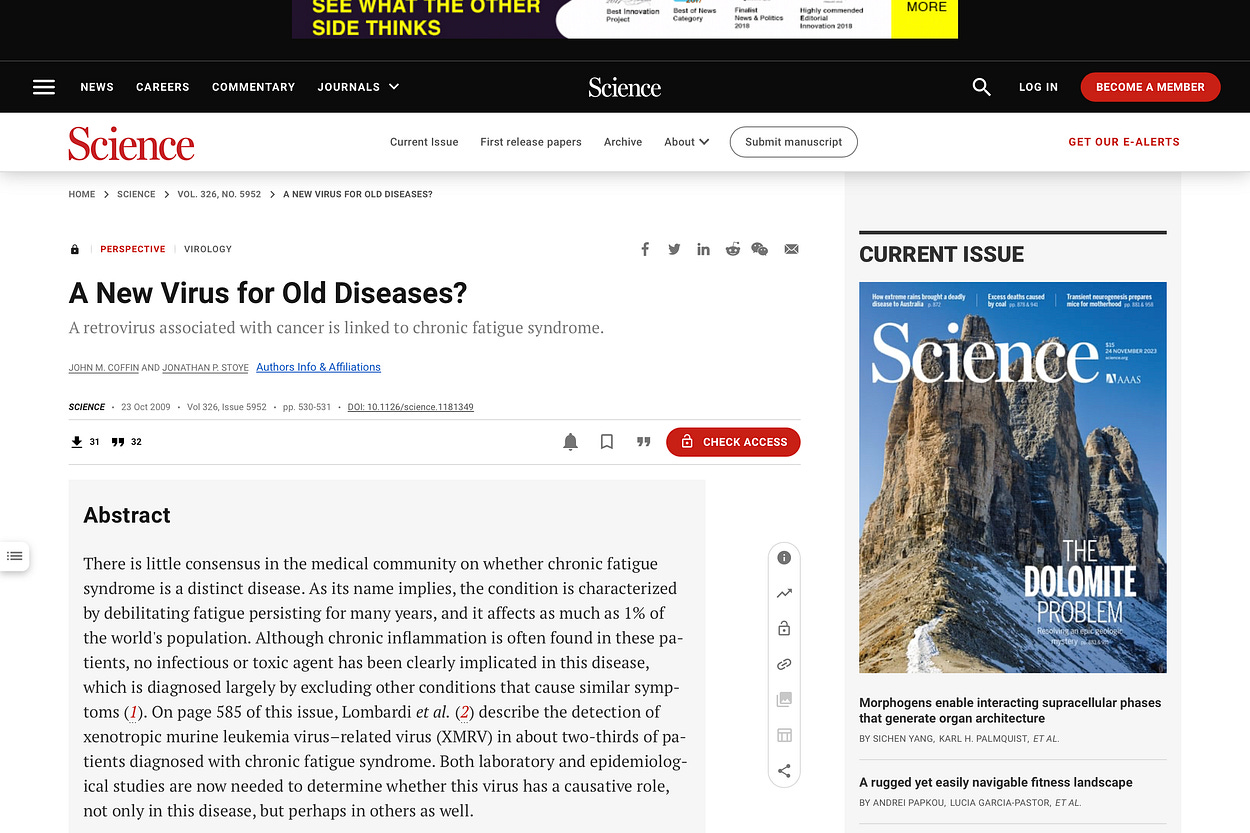Image resolution: width=1250 pixels, height=833 pixels.
Task: Click the share icon in side toolbar
Action: click(784, 771)
